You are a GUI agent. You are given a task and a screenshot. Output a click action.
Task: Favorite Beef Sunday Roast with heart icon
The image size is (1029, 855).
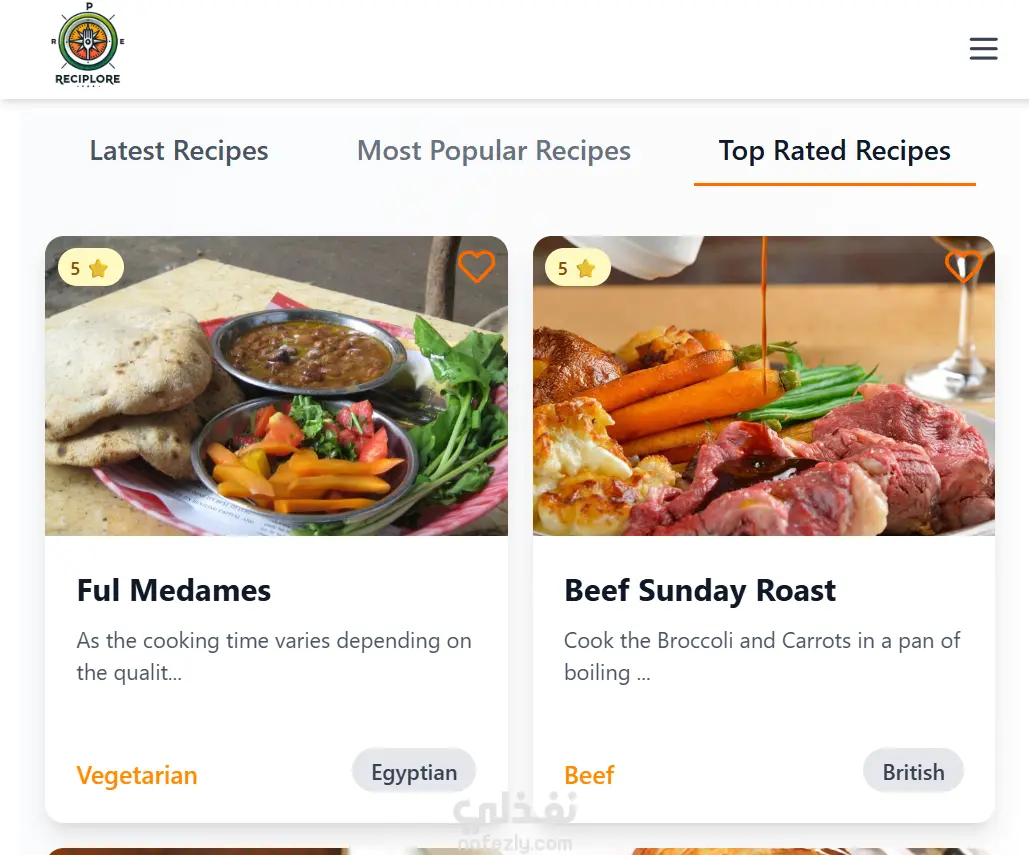[963, 266]
